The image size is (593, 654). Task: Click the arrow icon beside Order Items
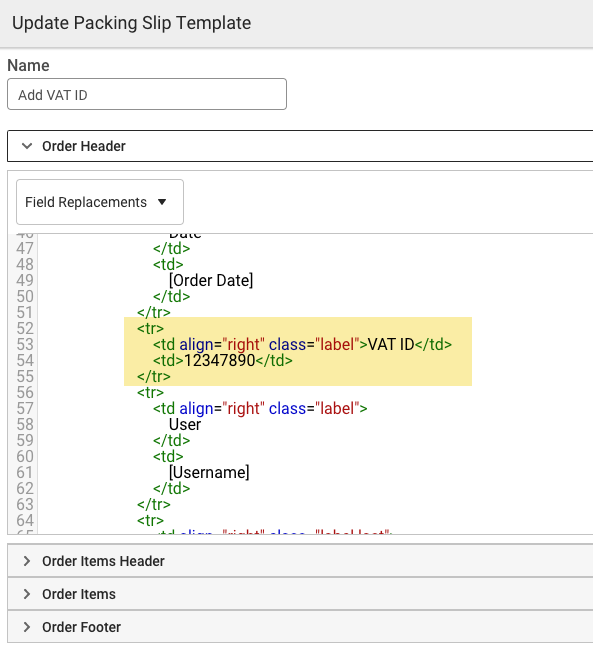pos(27,594)
